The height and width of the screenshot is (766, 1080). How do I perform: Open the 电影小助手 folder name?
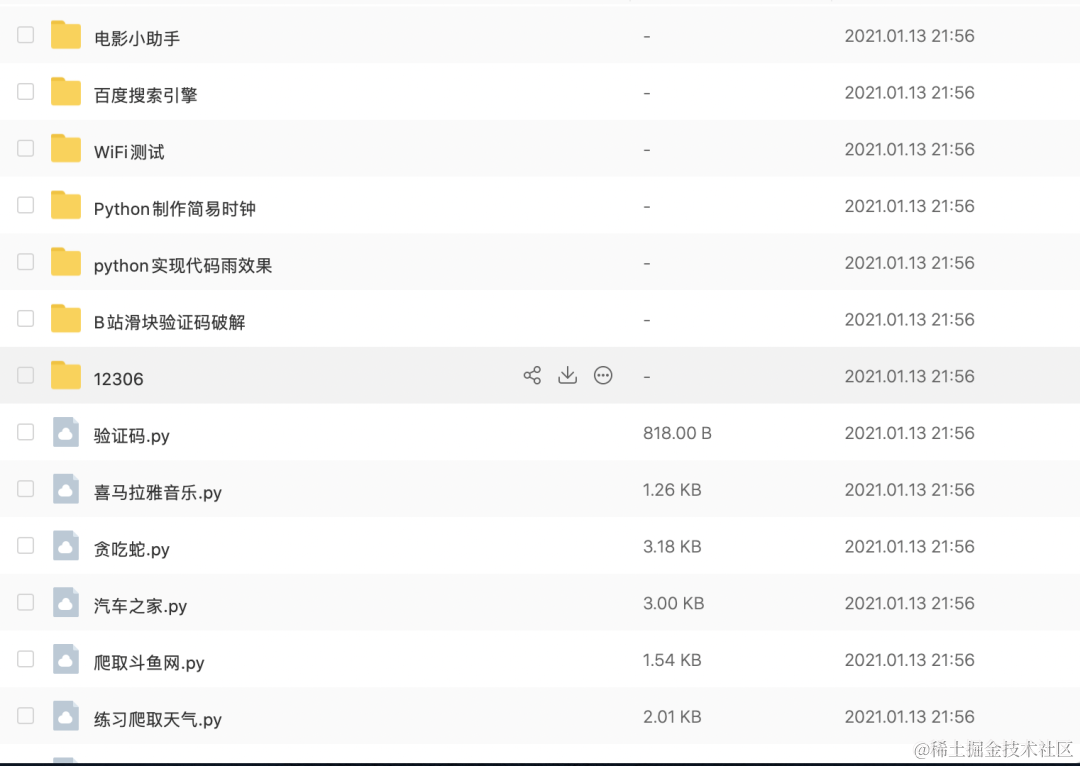pyautogui.click(x=137, y=39)
